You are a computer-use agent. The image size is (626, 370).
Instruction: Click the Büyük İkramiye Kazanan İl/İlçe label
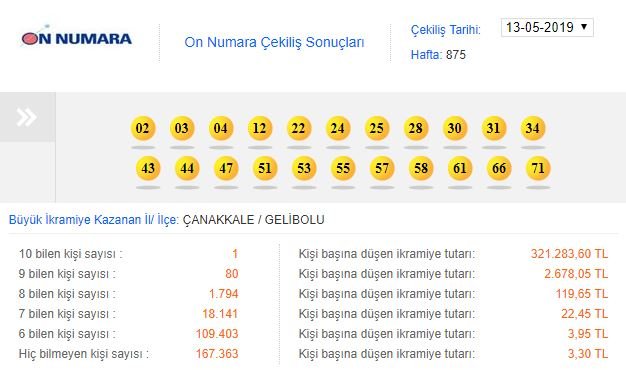coord(94,220)
